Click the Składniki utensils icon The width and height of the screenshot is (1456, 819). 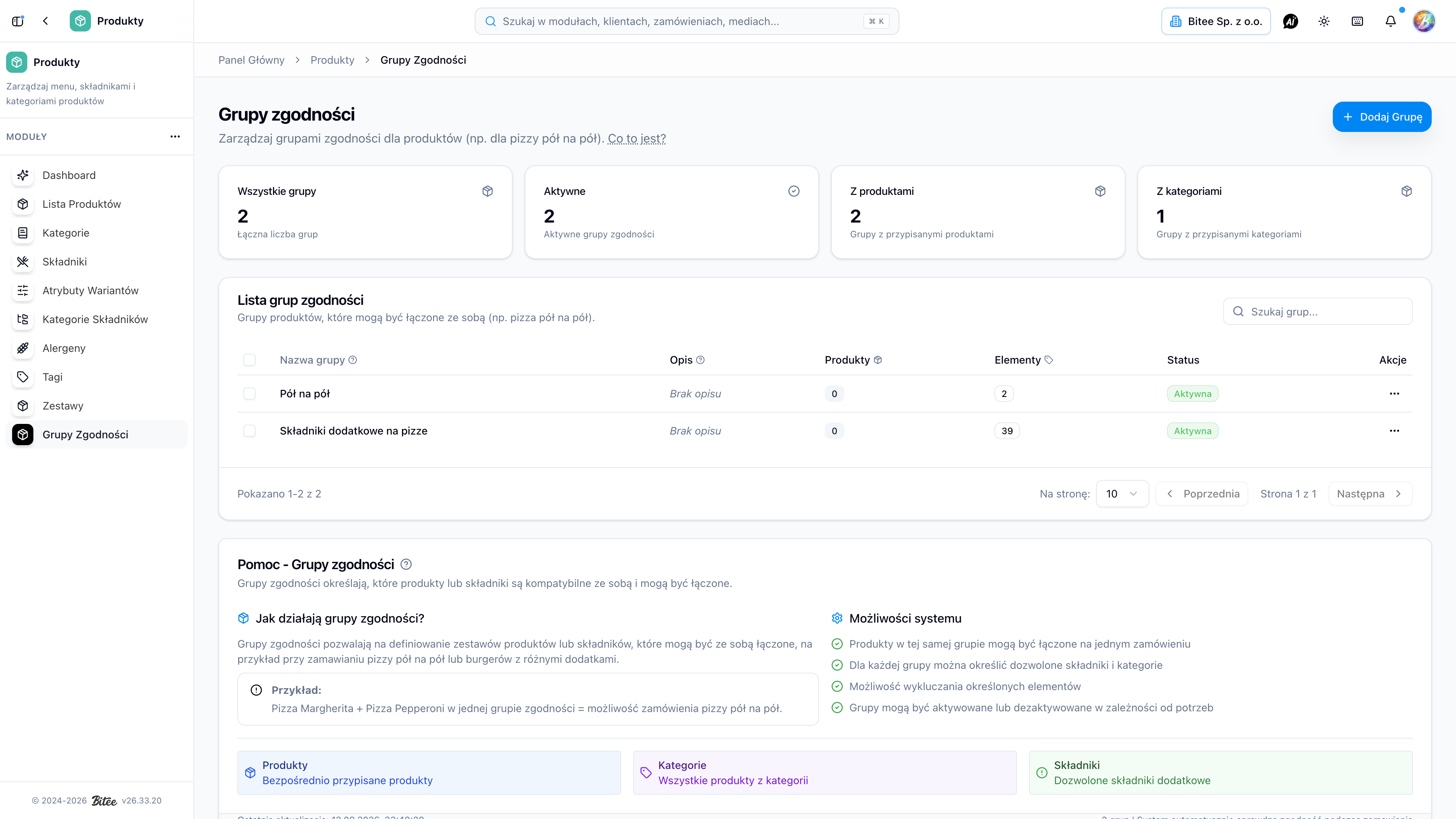click(23, 262)
